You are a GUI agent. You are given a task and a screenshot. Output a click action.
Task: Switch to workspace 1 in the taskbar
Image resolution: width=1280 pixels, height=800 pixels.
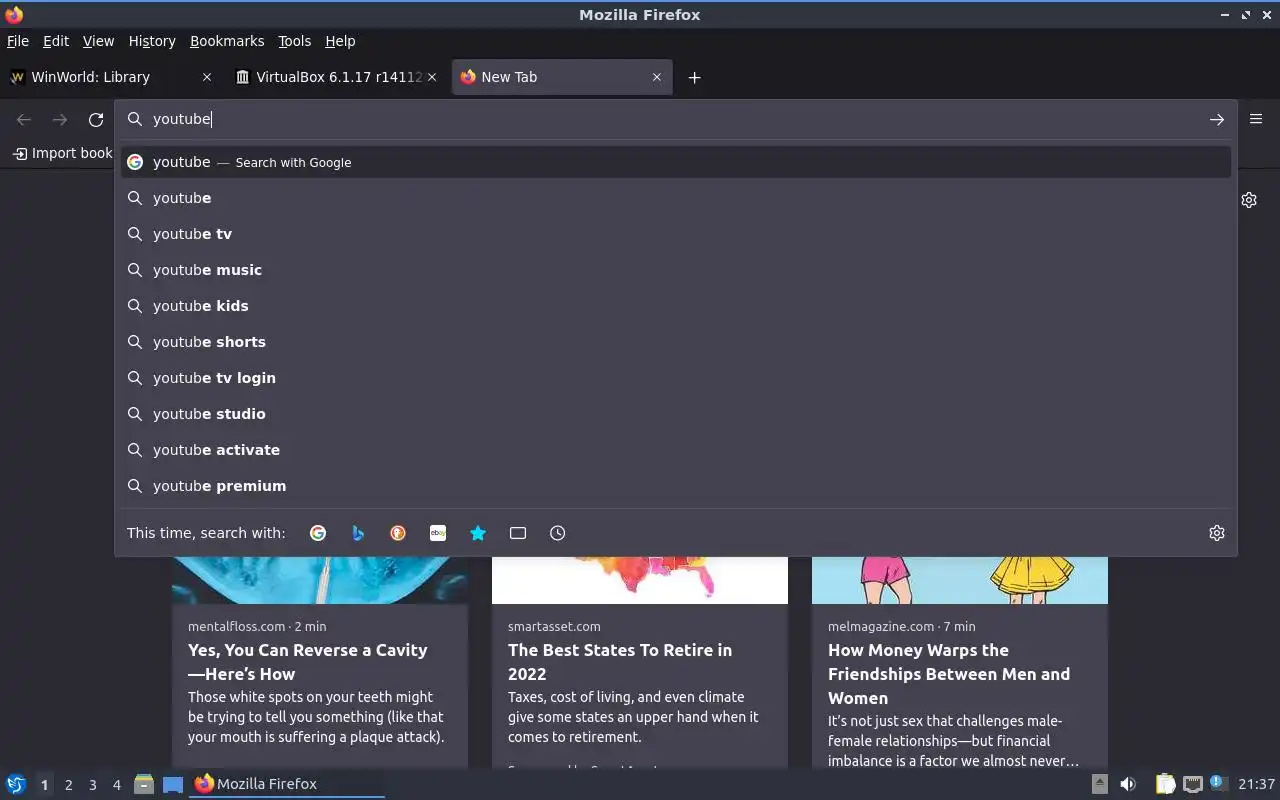coord(44,785)
